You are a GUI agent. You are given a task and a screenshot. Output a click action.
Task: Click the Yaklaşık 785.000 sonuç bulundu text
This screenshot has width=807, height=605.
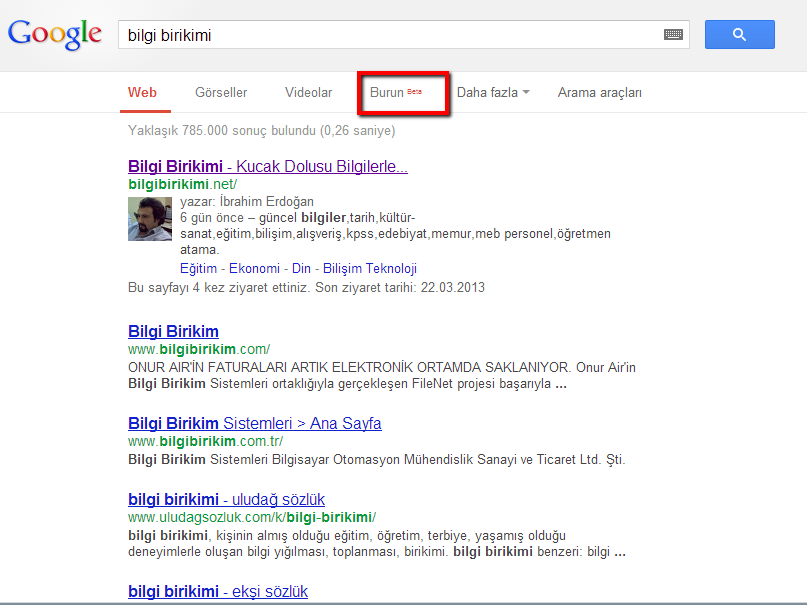261,131
